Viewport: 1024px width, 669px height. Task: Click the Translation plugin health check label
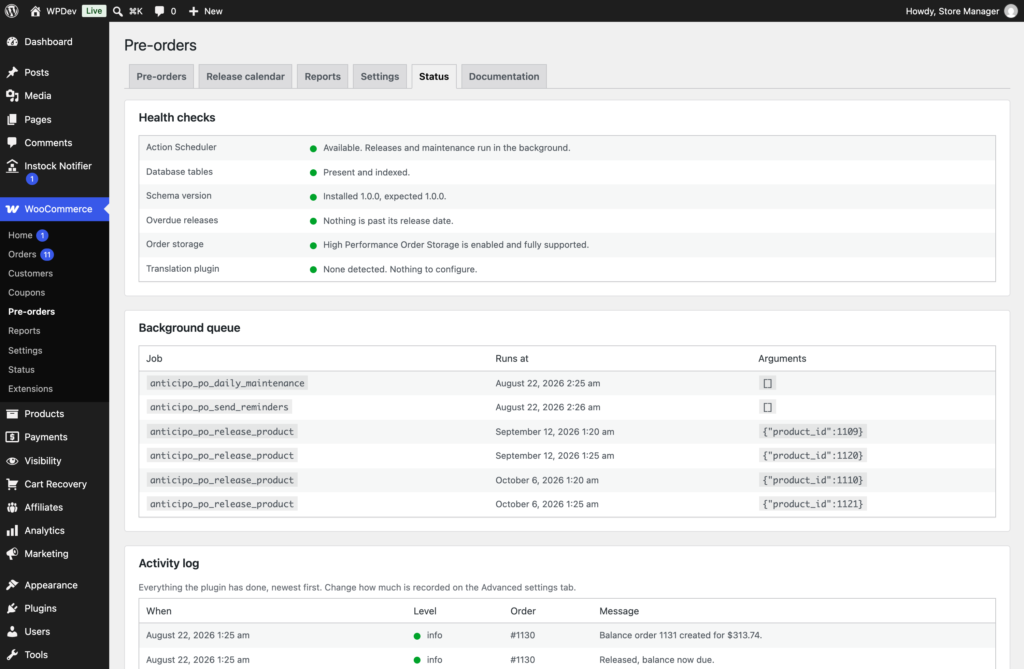pos(182,269)
